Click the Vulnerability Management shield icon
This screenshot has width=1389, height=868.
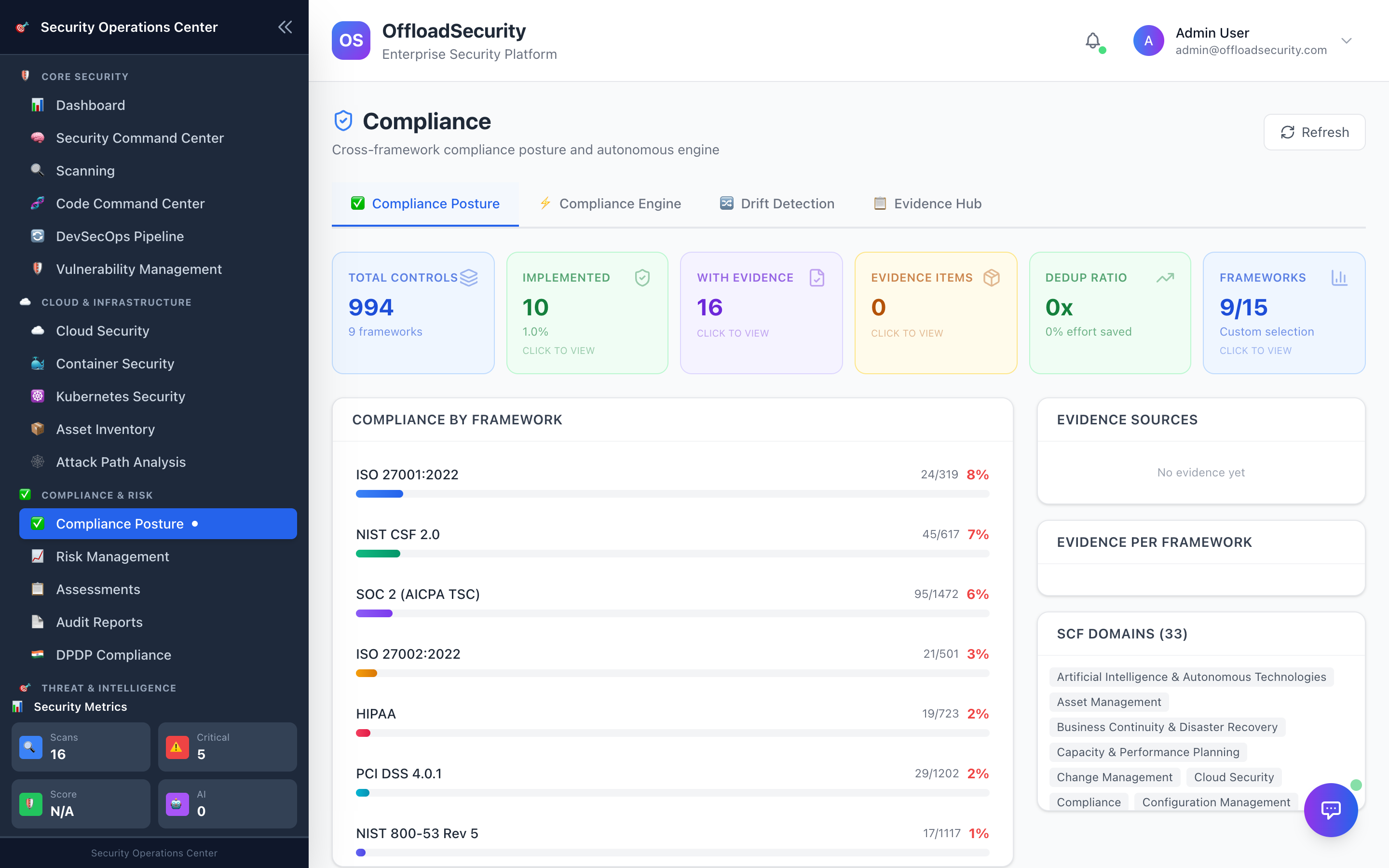tap(37, 269)
